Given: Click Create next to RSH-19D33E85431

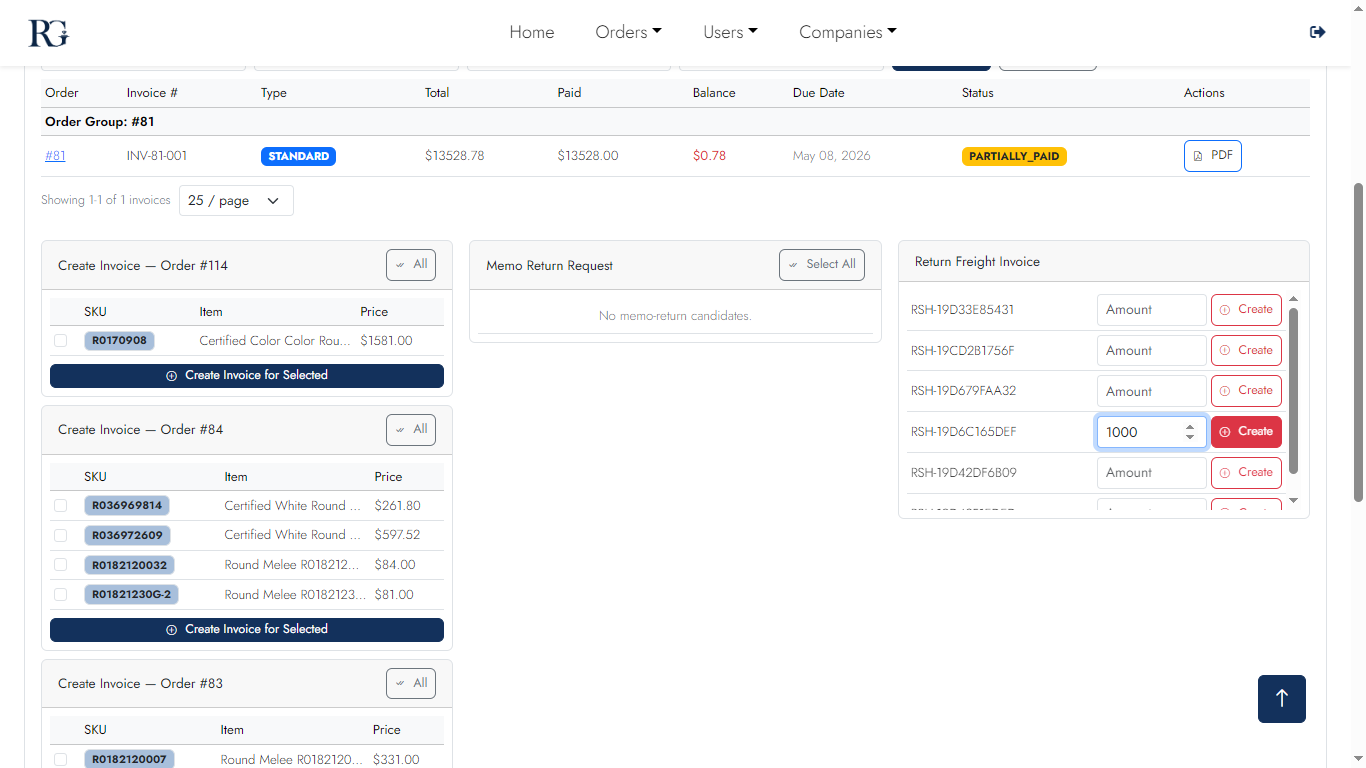Looking at the screenshot, I should (x=1246, y=309).
